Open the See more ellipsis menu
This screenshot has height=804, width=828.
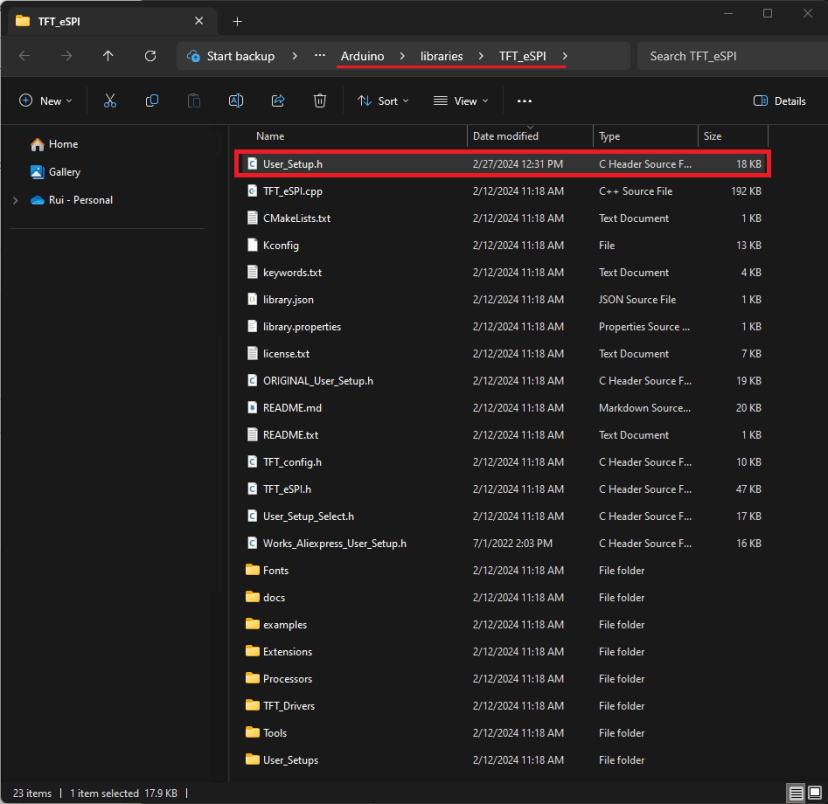[x=524, y=101]
